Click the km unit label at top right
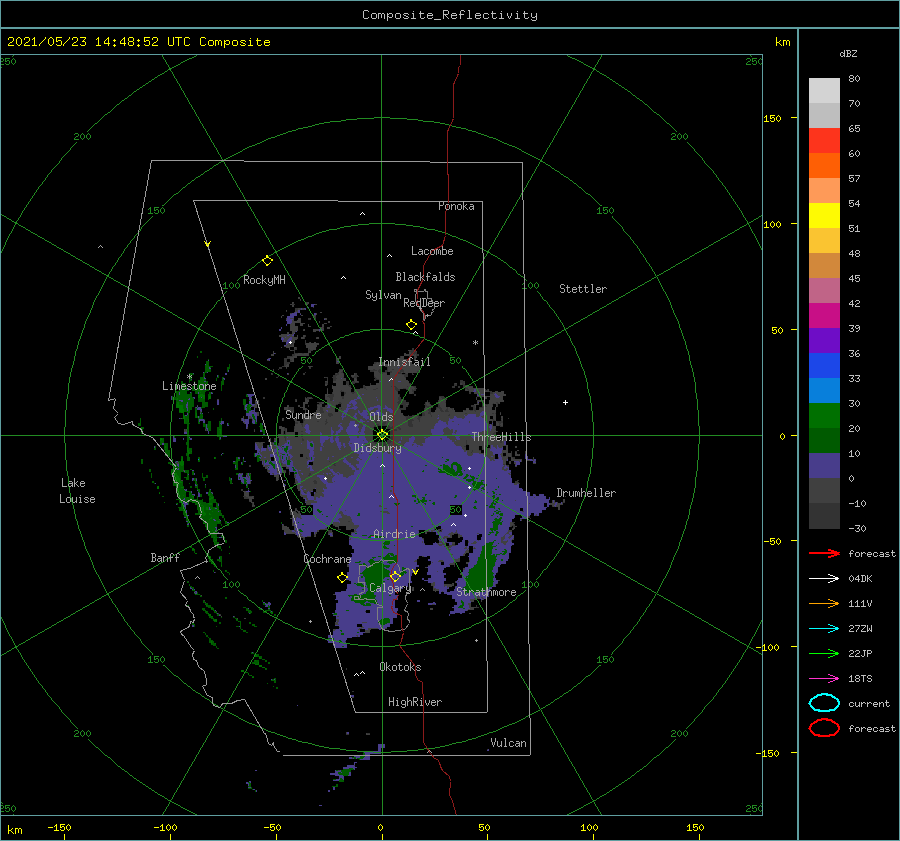The image size is (900, 841). click(x=782, y=42)
